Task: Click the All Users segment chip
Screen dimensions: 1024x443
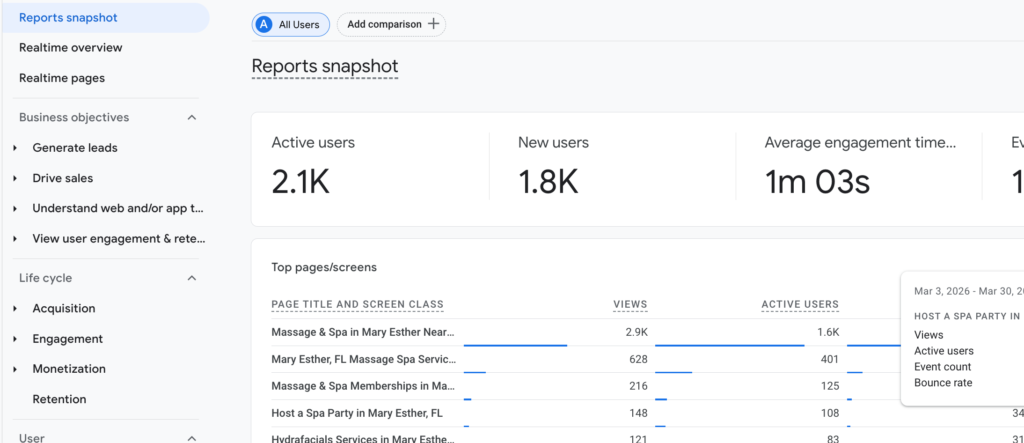Action: (x=290, y=25)
